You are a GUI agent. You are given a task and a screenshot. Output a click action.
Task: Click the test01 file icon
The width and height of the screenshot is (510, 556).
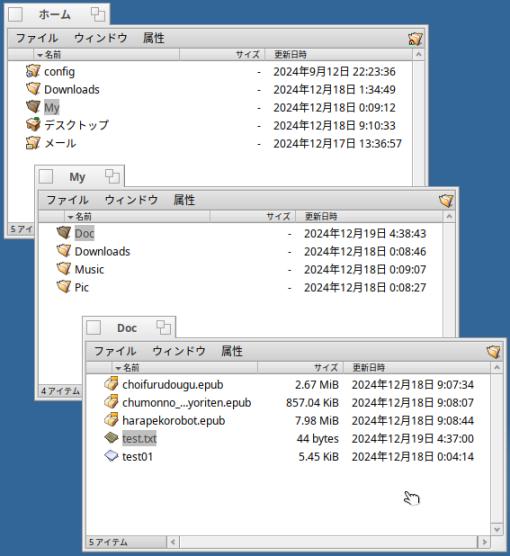tap(111, 456)
